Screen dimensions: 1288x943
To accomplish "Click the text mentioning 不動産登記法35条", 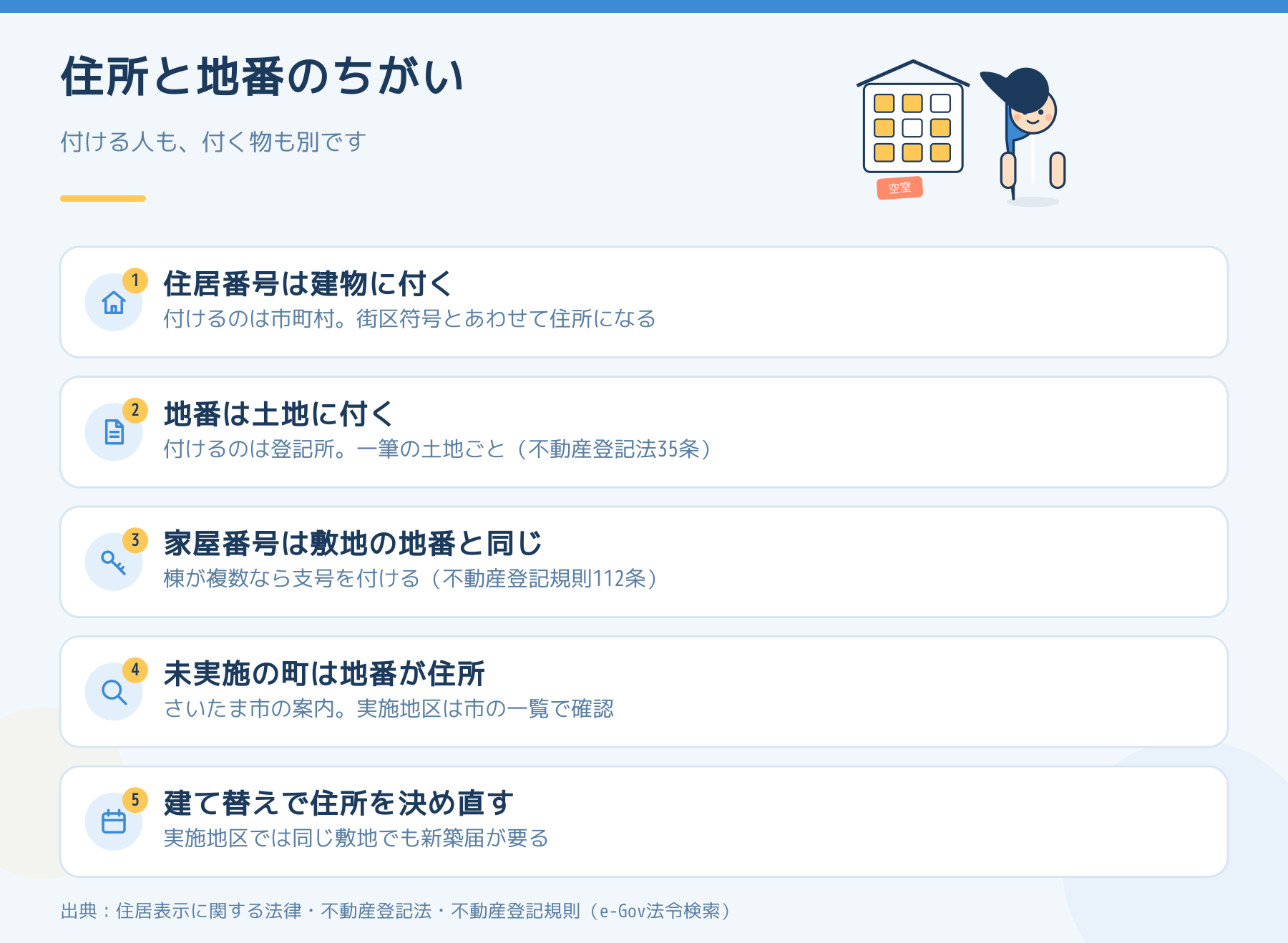I will [438, 449].
